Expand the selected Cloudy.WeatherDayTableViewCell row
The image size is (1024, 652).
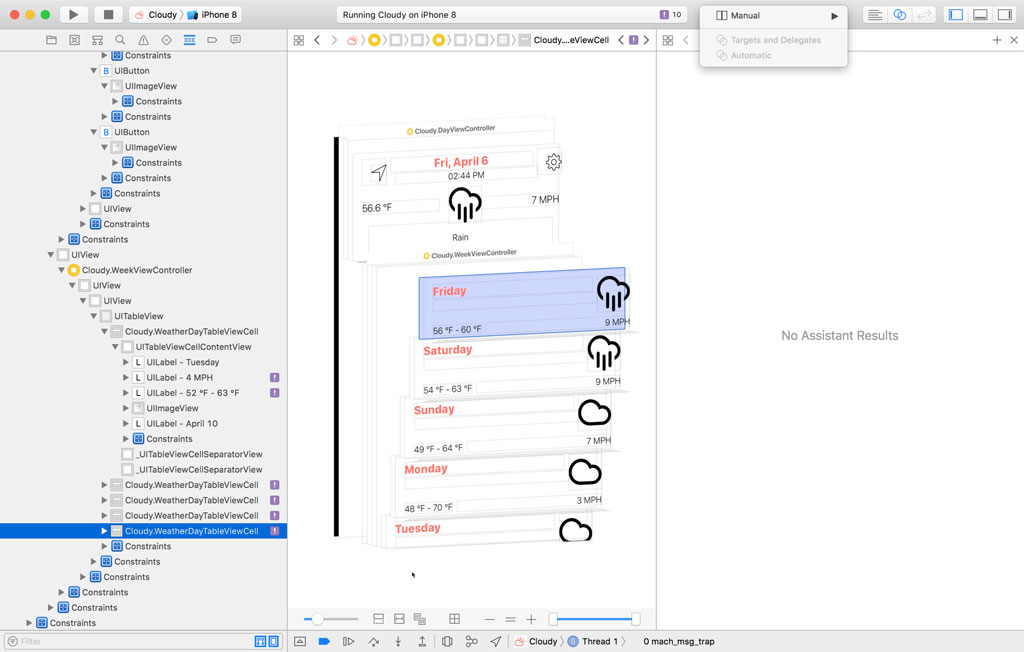pos(104,531)
